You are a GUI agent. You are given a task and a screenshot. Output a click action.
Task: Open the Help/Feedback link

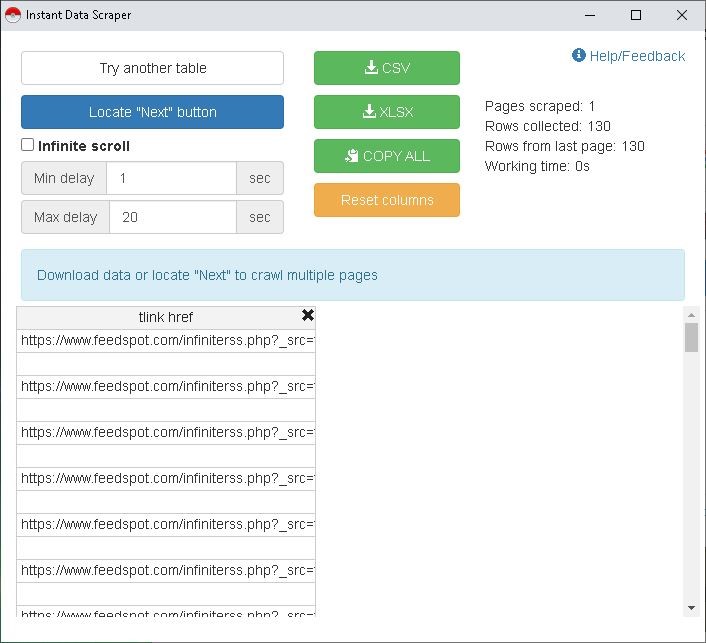tap(637, 56)
